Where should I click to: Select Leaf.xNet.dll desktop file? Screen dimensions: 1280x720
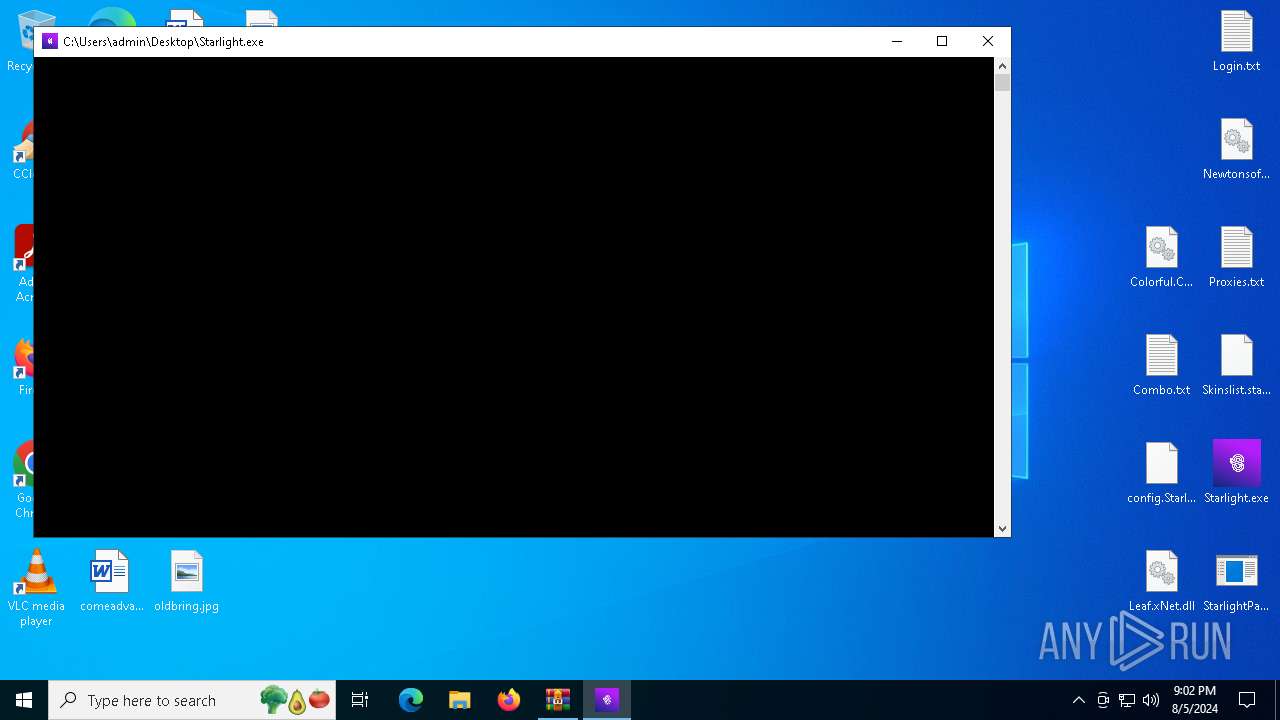coord(1161,582)
